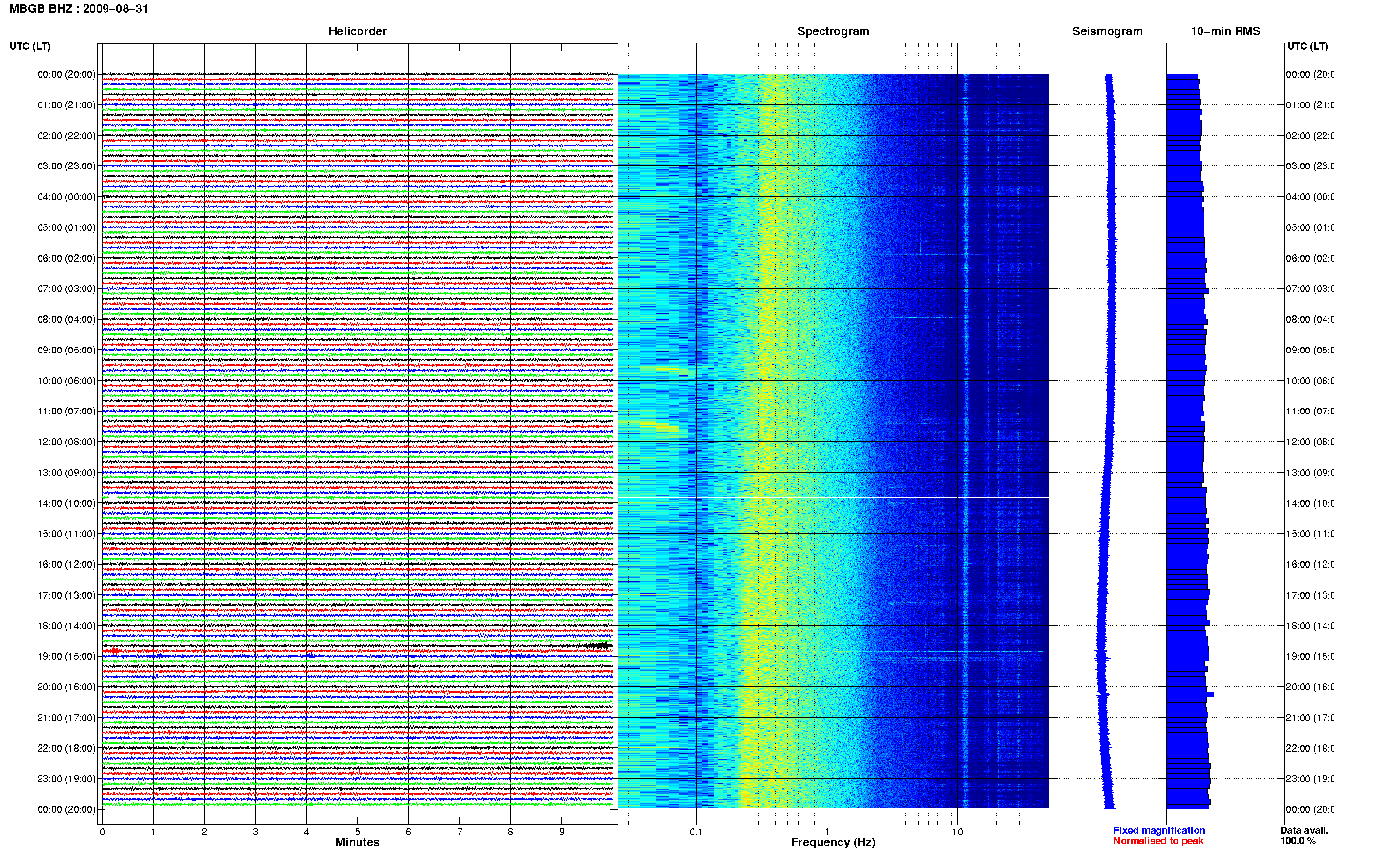The image size is (1389, 868).
Task: Click the 'Spectrogram' panel heading
Action: tap(833, 31)
